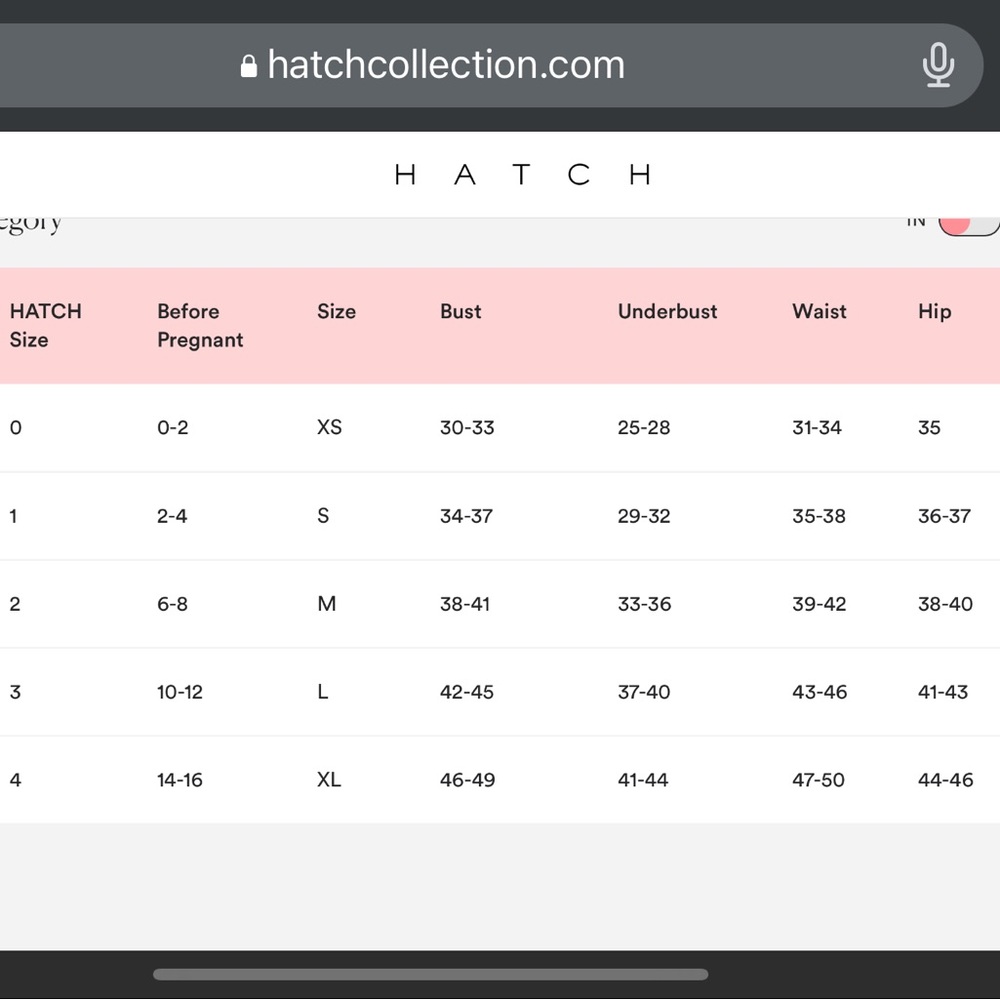Click the HATCH Size column header
This screenshot has height=1000, width=1000.
tap(45, 325)
